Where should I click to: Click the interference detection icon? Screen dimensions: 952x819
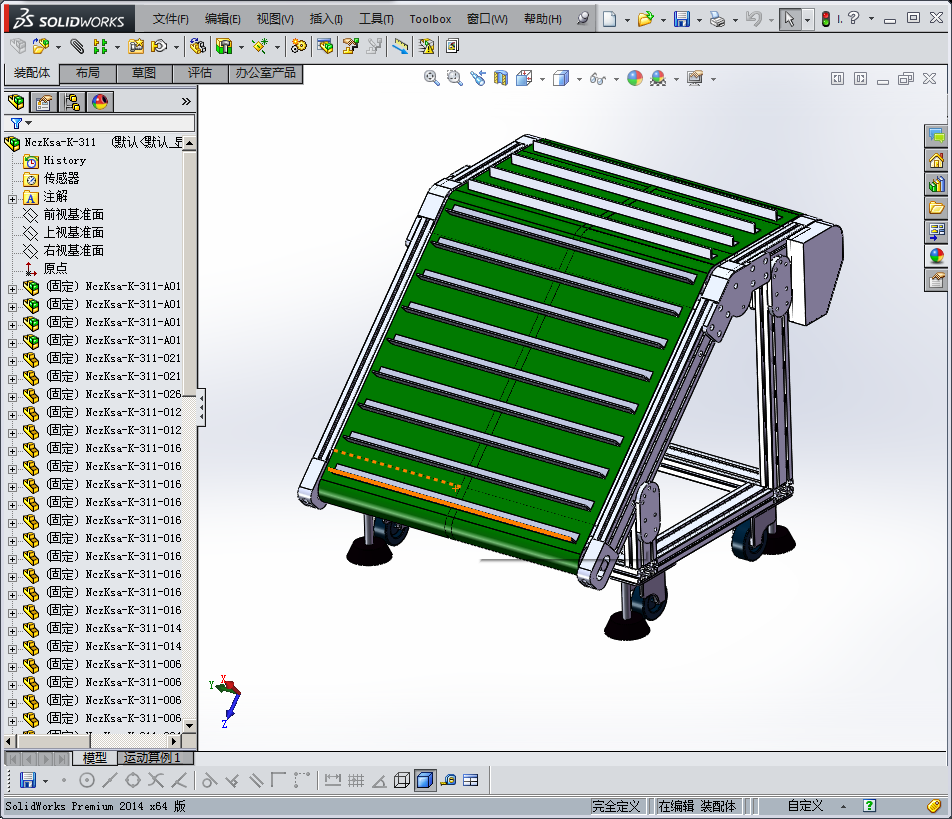coord(426,46)
